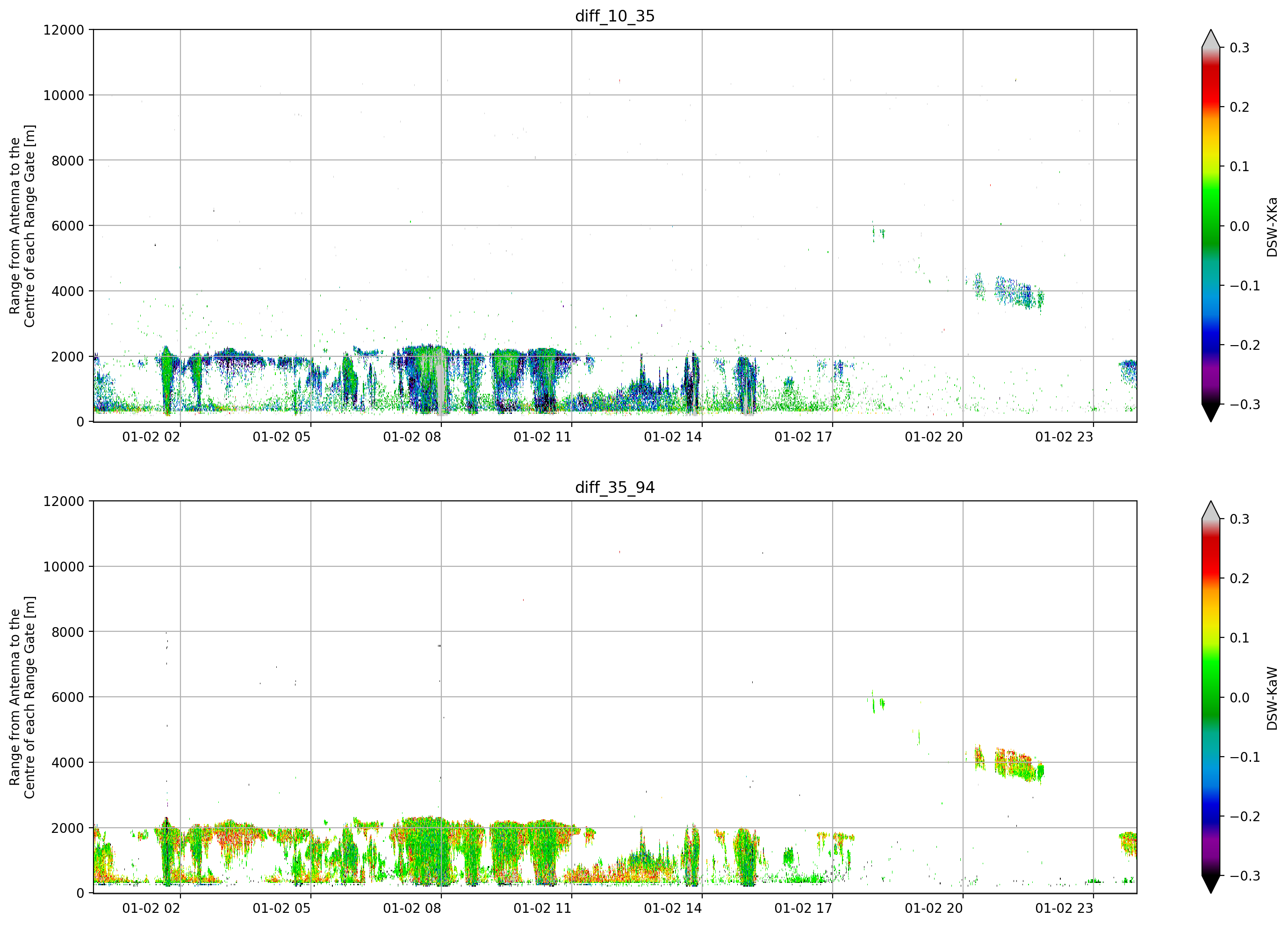The width and height of the screenshot is (1288, 925).
Task: Click the 12000 y-tick on diff_35_94 plot
Action: click(64, 501)
